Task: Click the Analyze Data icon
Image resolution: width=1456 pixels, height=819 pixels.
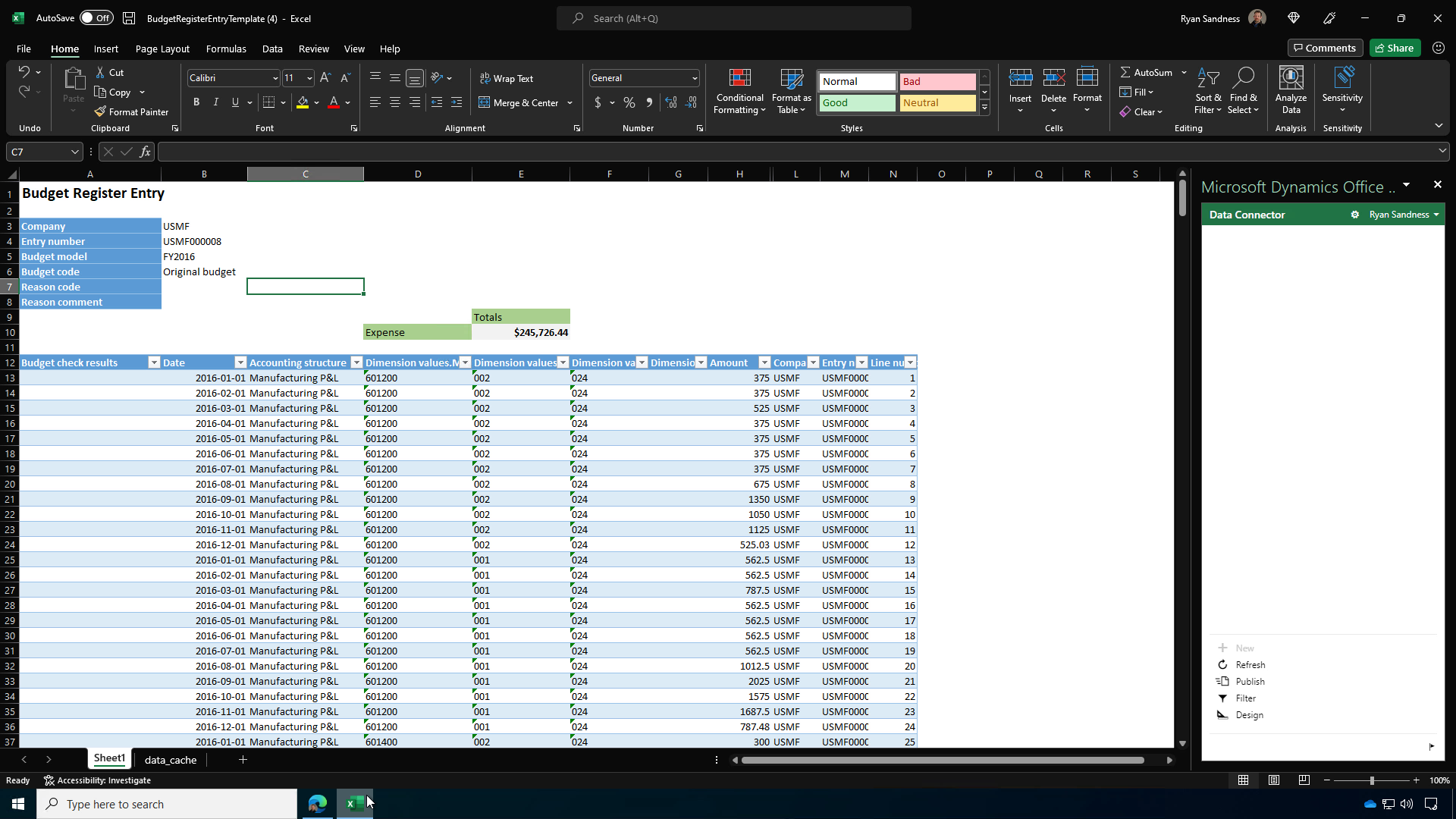Action: (1291, 79)
